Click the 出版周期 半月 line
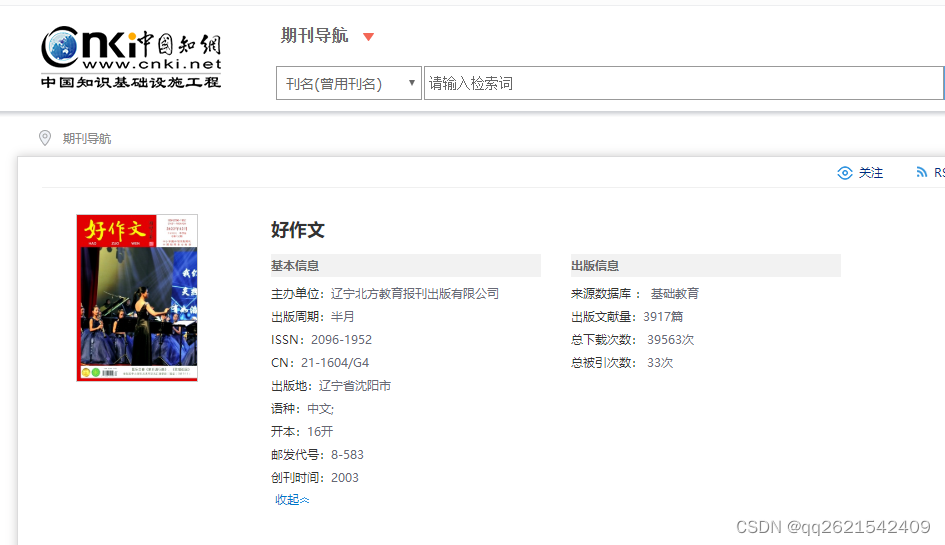 (x=312, y=317)
